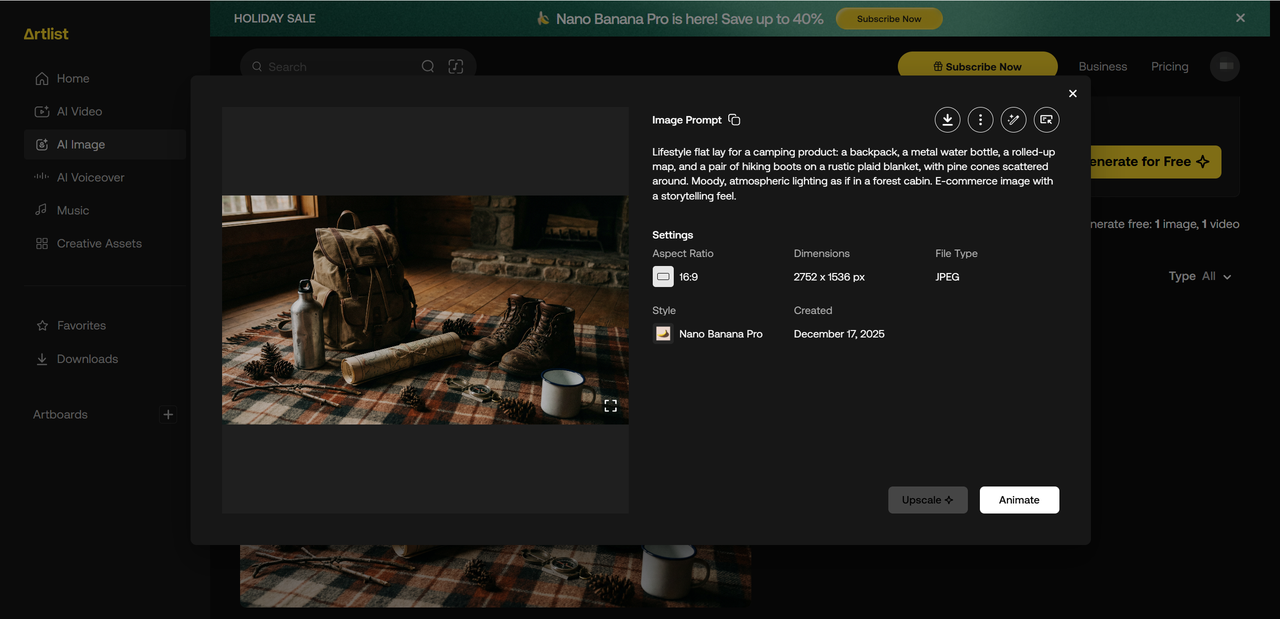The image size is (1280, 619).
Task: Go to AI Video in sidebar
Action: [79, 111]
